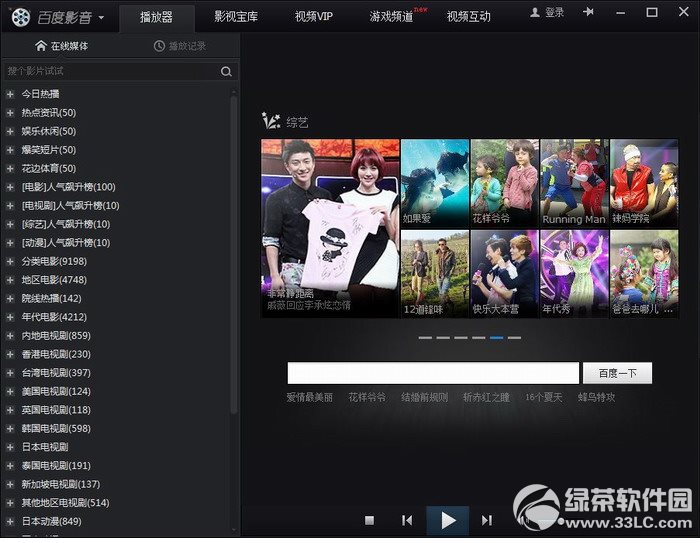Select 香港电视剧(230) in the list
The width and height of the screenshot is (700, 543).
(56, 354)
